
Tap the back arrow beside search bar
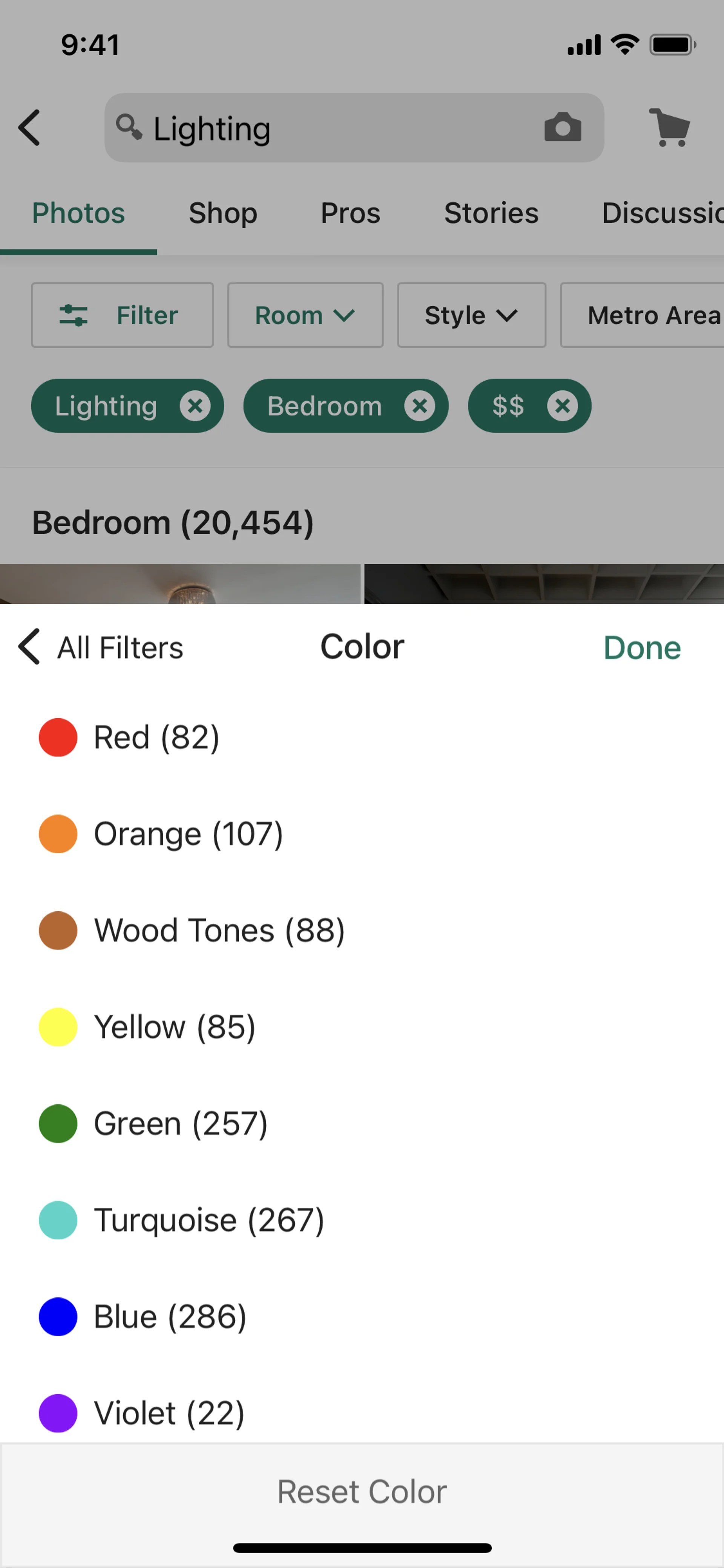pos(29,128)
